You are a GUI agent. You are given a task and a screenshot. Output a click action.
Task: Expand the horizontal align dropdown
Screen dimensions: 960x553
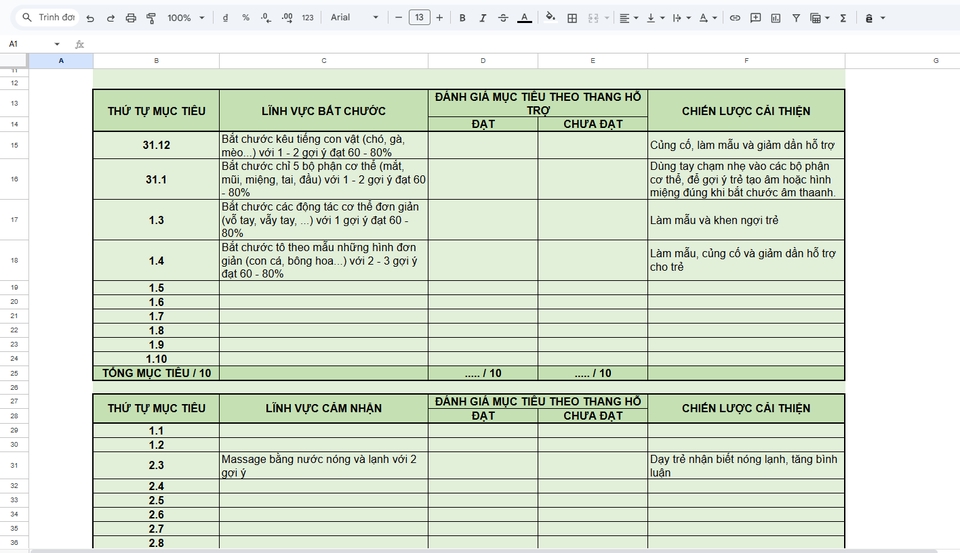tap(628, 18)
